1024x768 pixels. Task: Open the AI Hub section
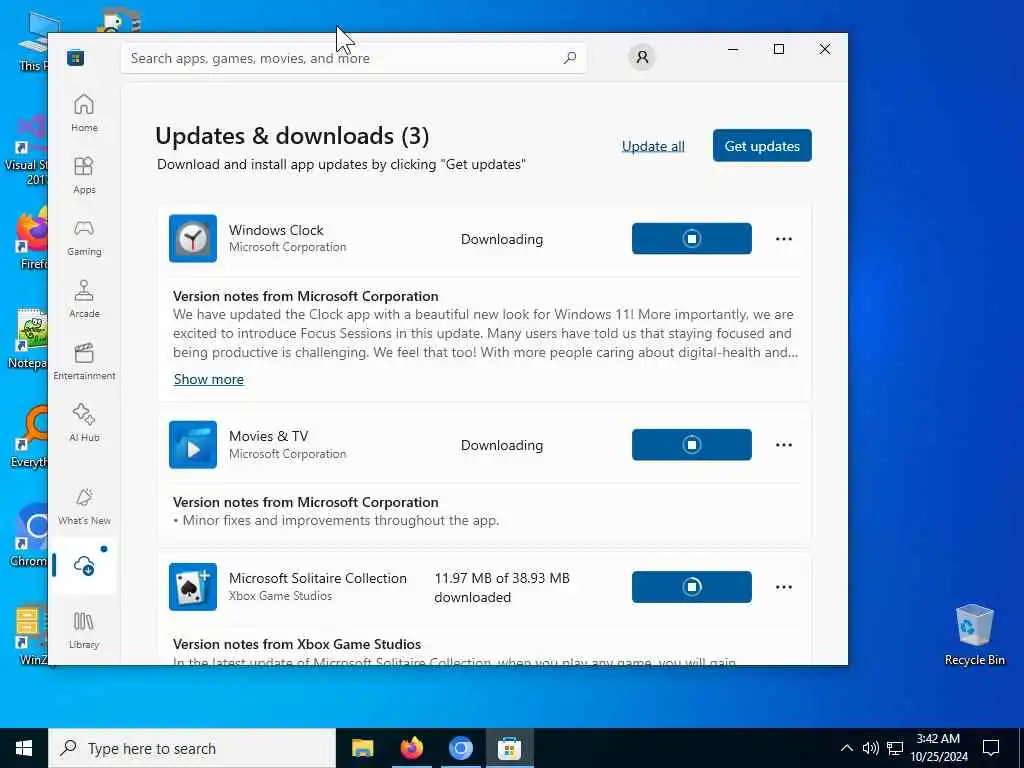[x=84, y=423]
